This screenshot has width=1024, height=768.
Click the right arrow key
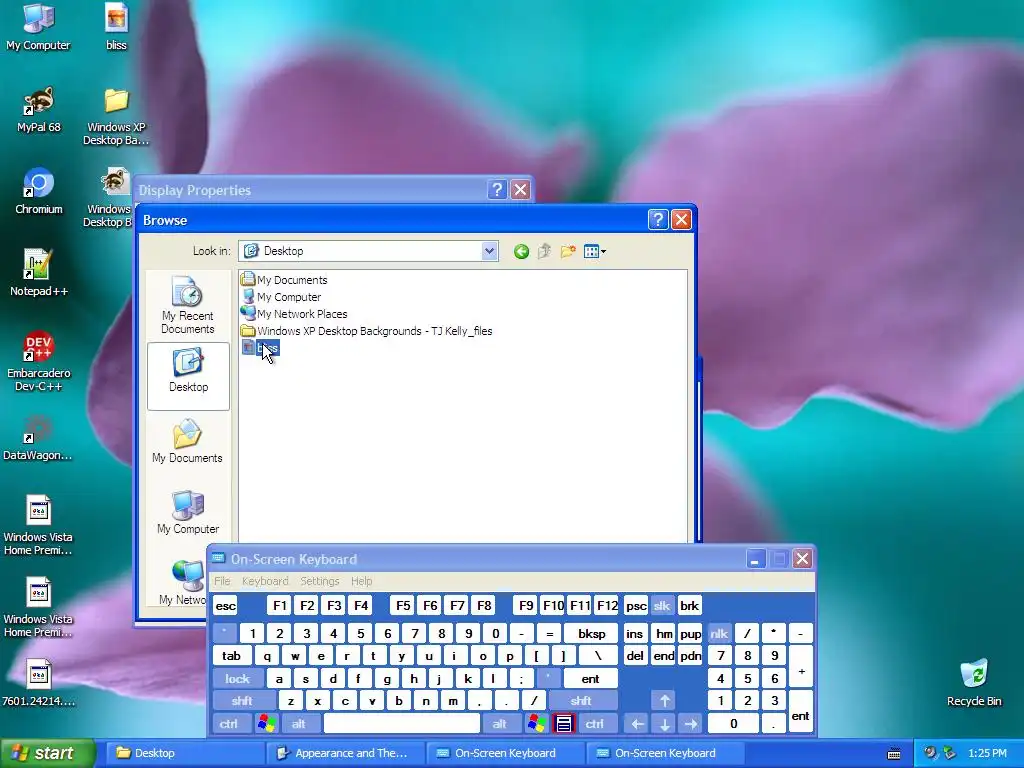pos(690,724)
